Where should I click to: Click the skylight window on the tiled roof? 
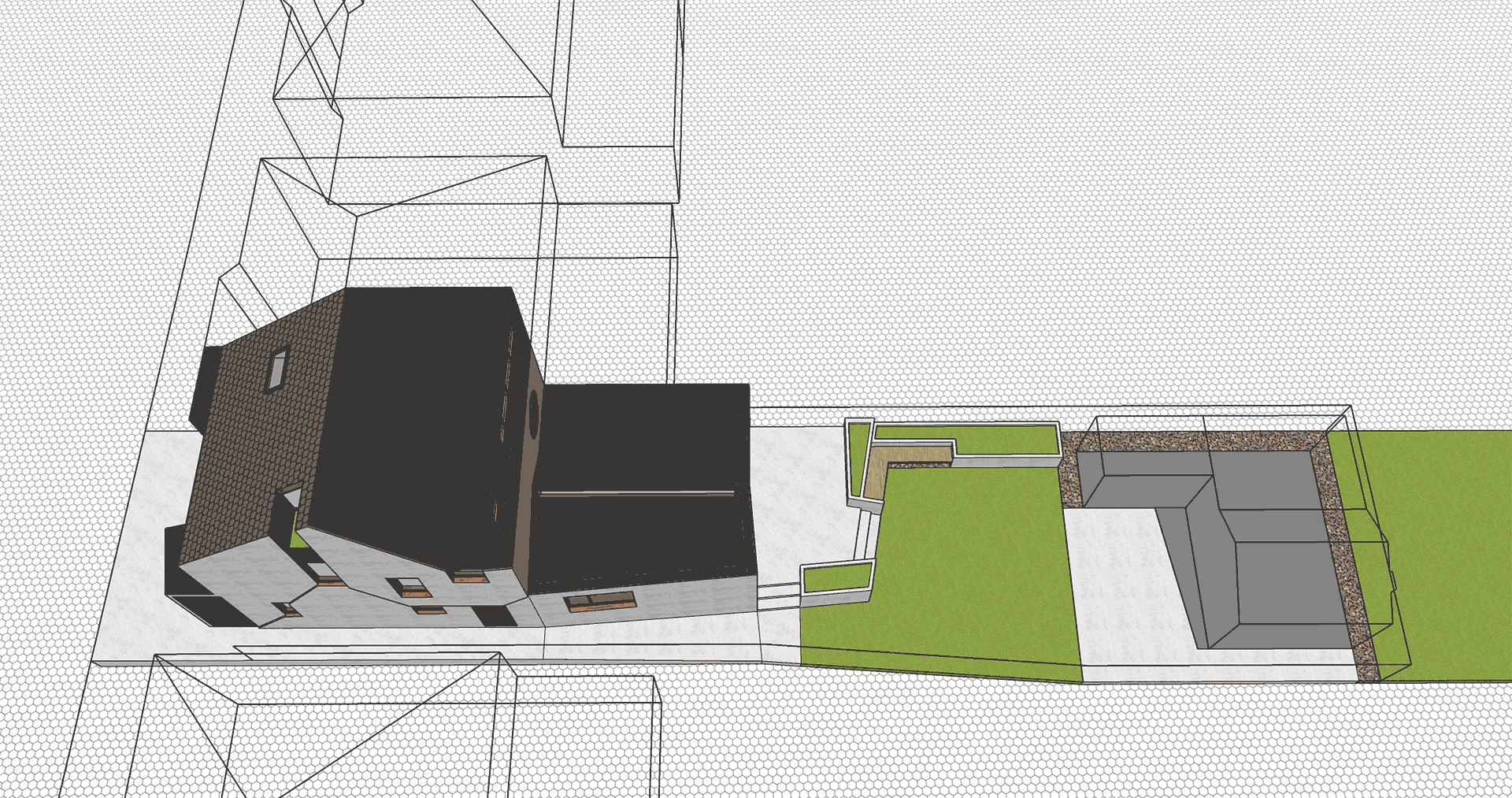[278, 369]
